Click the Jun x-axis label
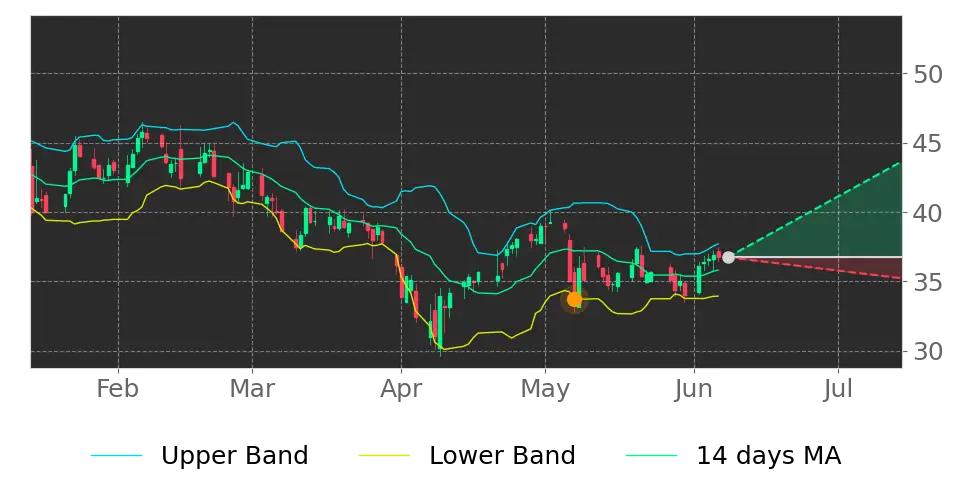 coord(694,389)
